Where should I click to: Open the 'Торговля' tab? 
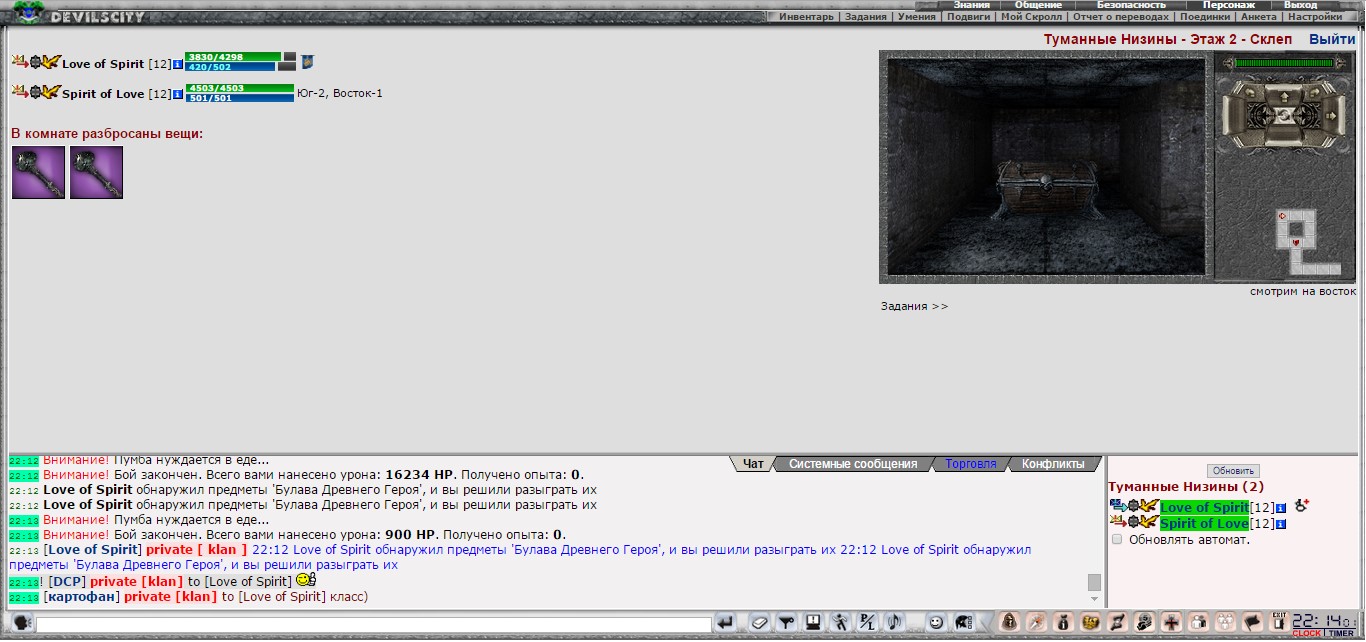click(x=971, y=464)
